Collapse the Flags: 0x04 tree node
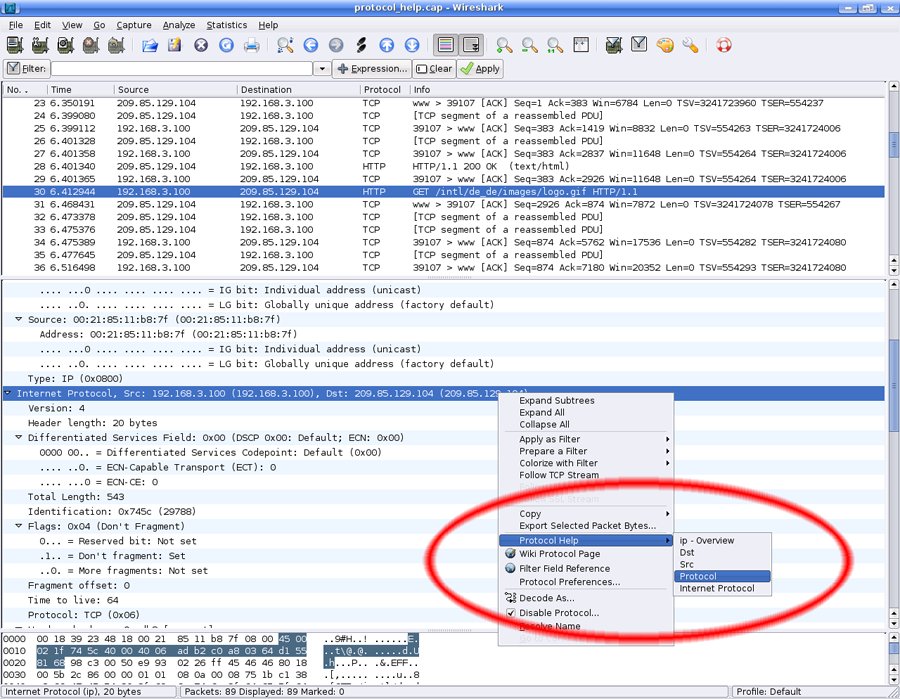 tap(18, 526)
